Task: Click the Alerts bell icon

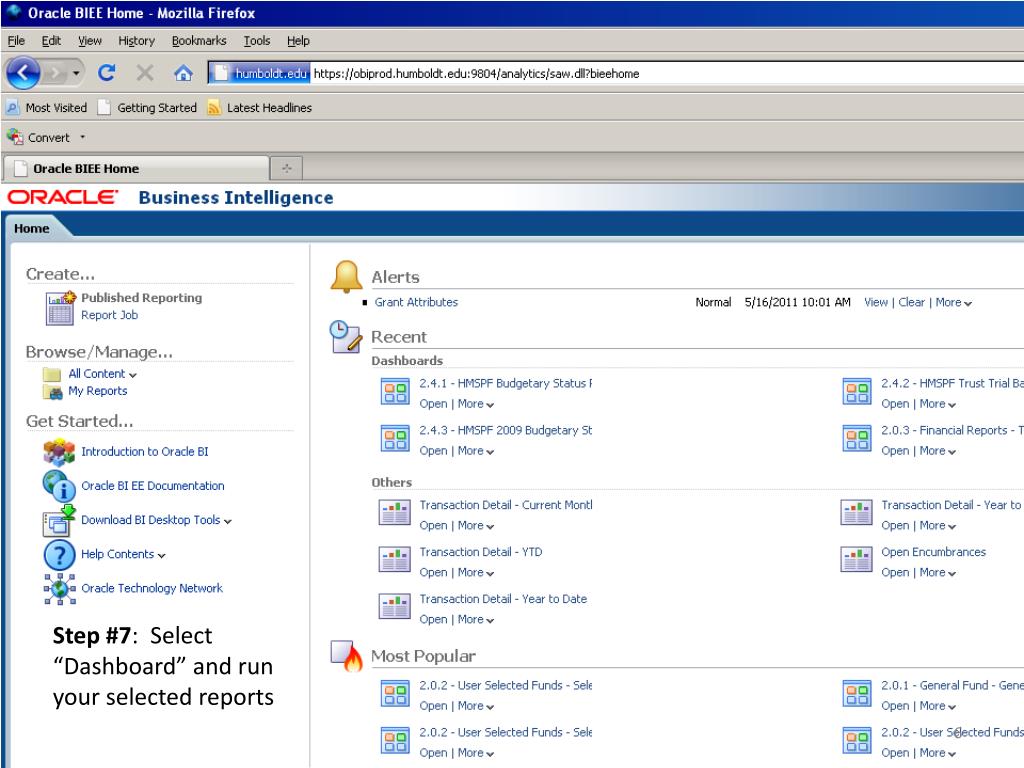Action: tap(346, 277)
